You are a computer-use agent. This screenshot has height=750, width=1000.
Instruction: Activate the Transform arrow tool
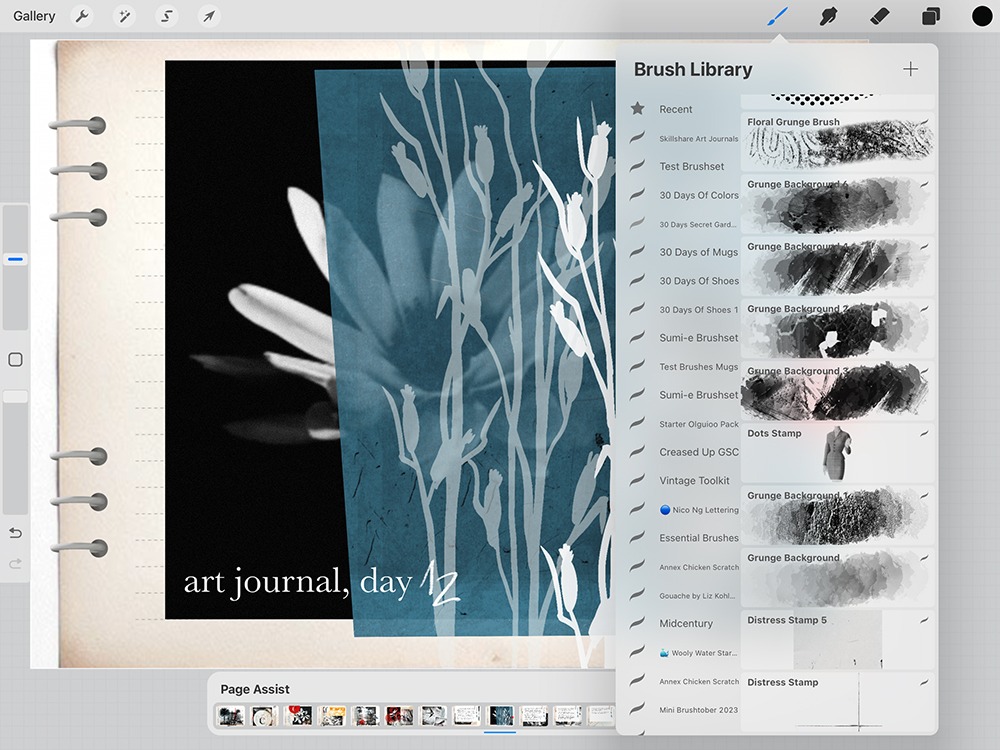[x=209, y=16]
